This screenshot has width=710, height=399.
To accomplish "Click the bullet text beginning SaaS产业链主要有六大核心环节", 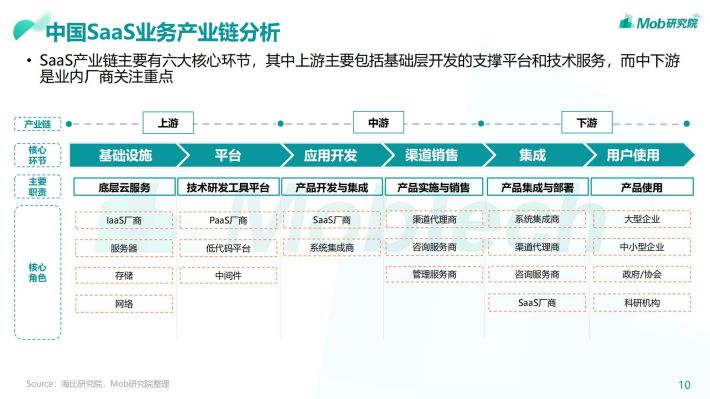I will [x=360, y=68].
